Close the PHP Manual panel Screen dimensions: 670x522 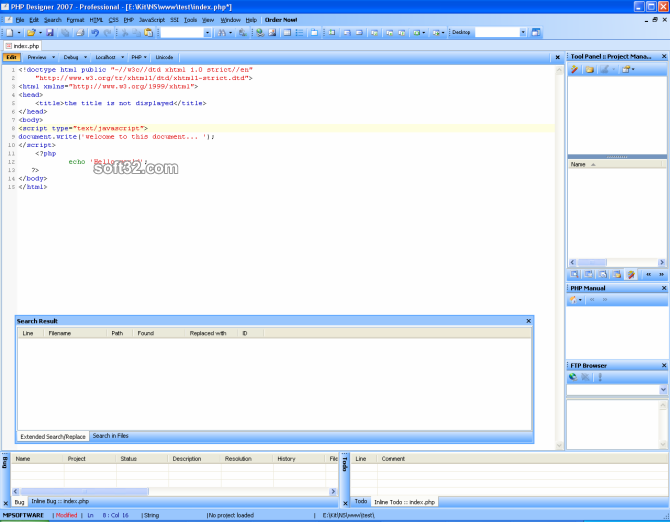664,288
